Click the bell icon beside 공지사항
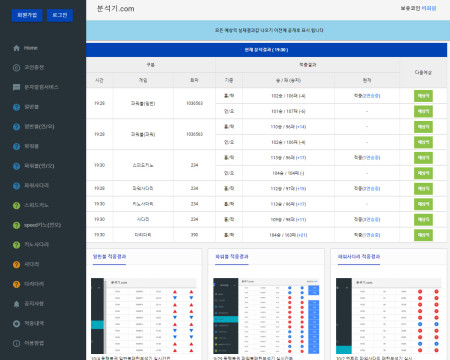Image resolution: width=450 pixels, height=360 pixels. click(x=16, y=304)
